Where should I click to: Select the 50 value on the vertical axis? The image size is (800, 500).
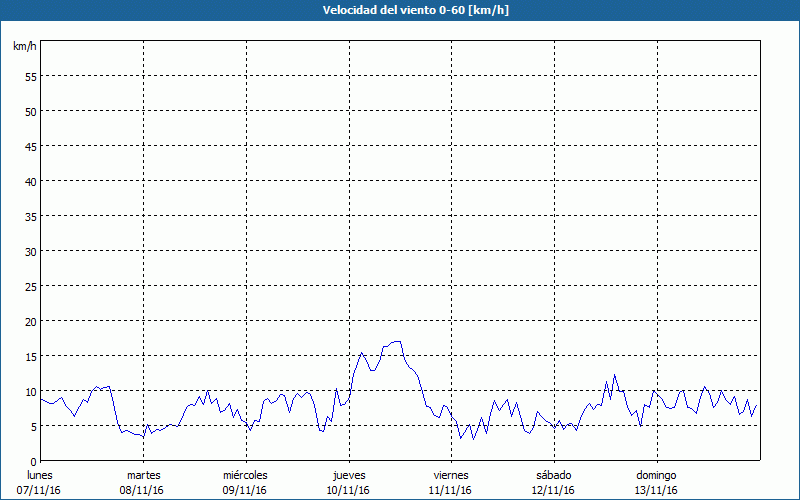(30, 111)
